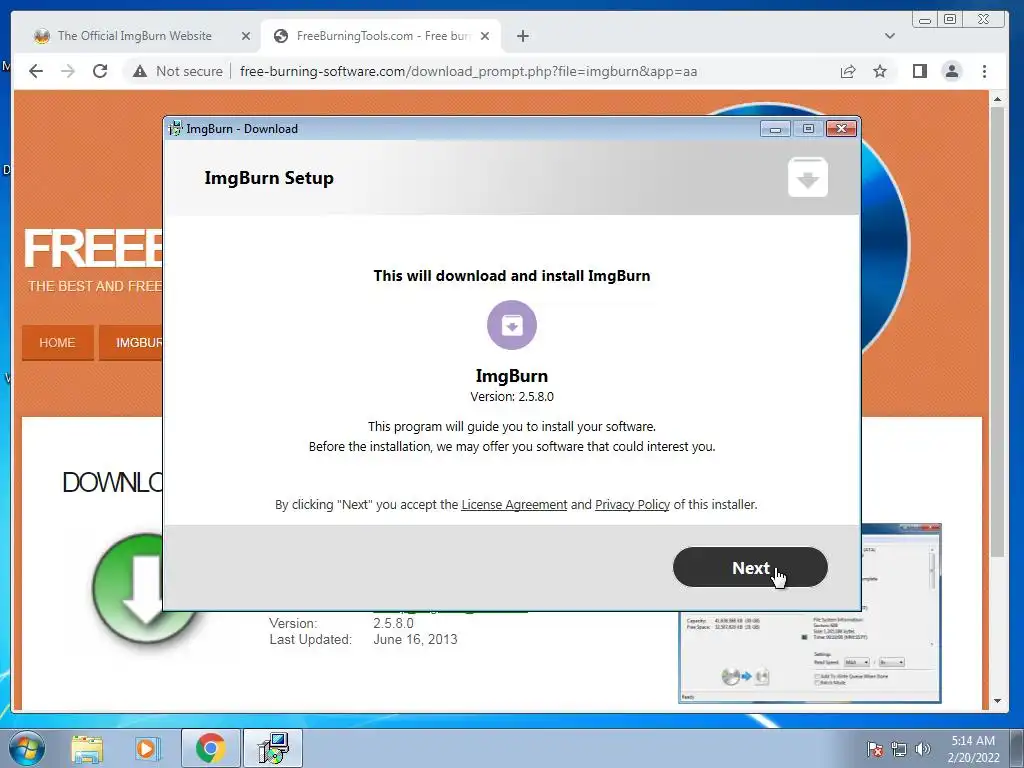The image size is (1024, 768).
Task: Open Action Center flag in system tray
Action: coord(875,749)
